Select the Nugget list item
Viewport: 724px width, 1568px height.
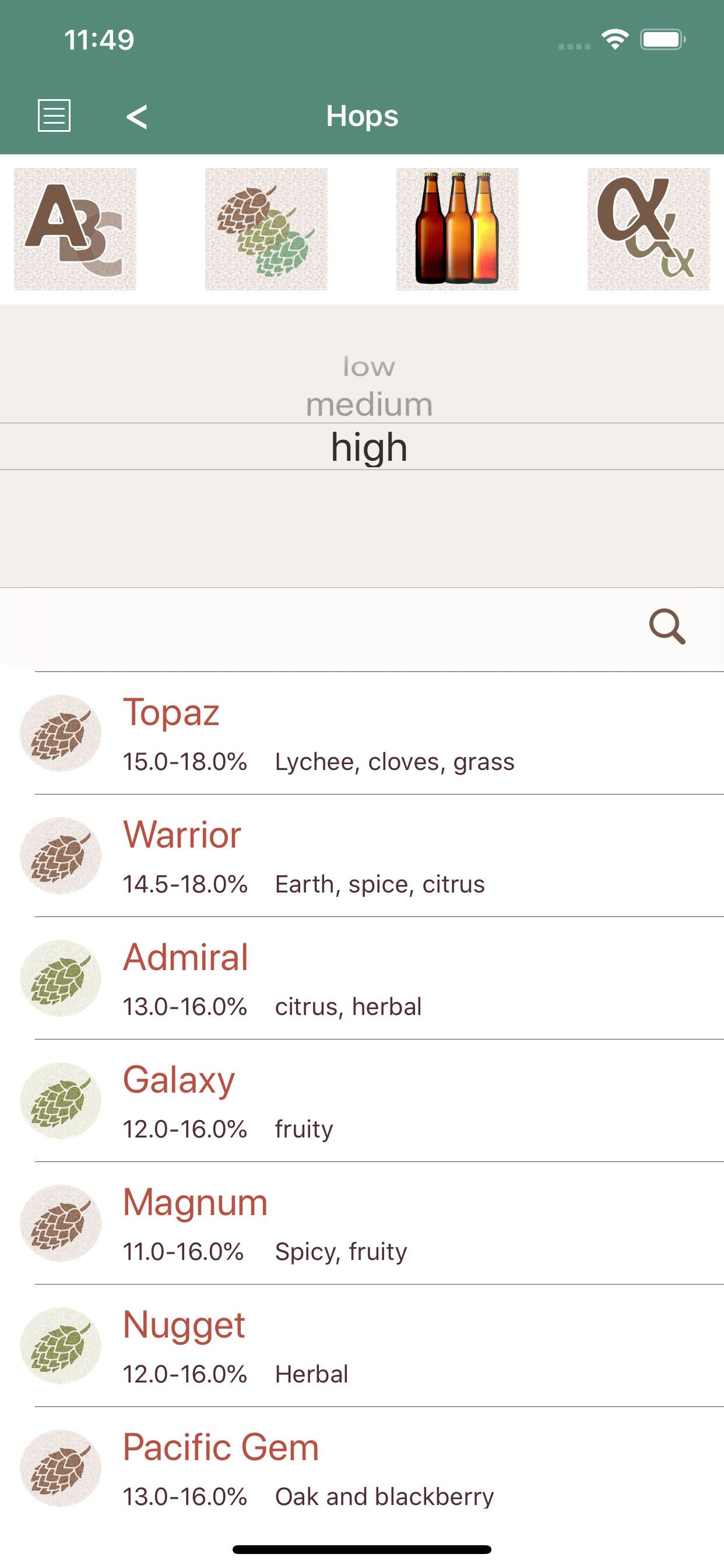click(362, 1346)
